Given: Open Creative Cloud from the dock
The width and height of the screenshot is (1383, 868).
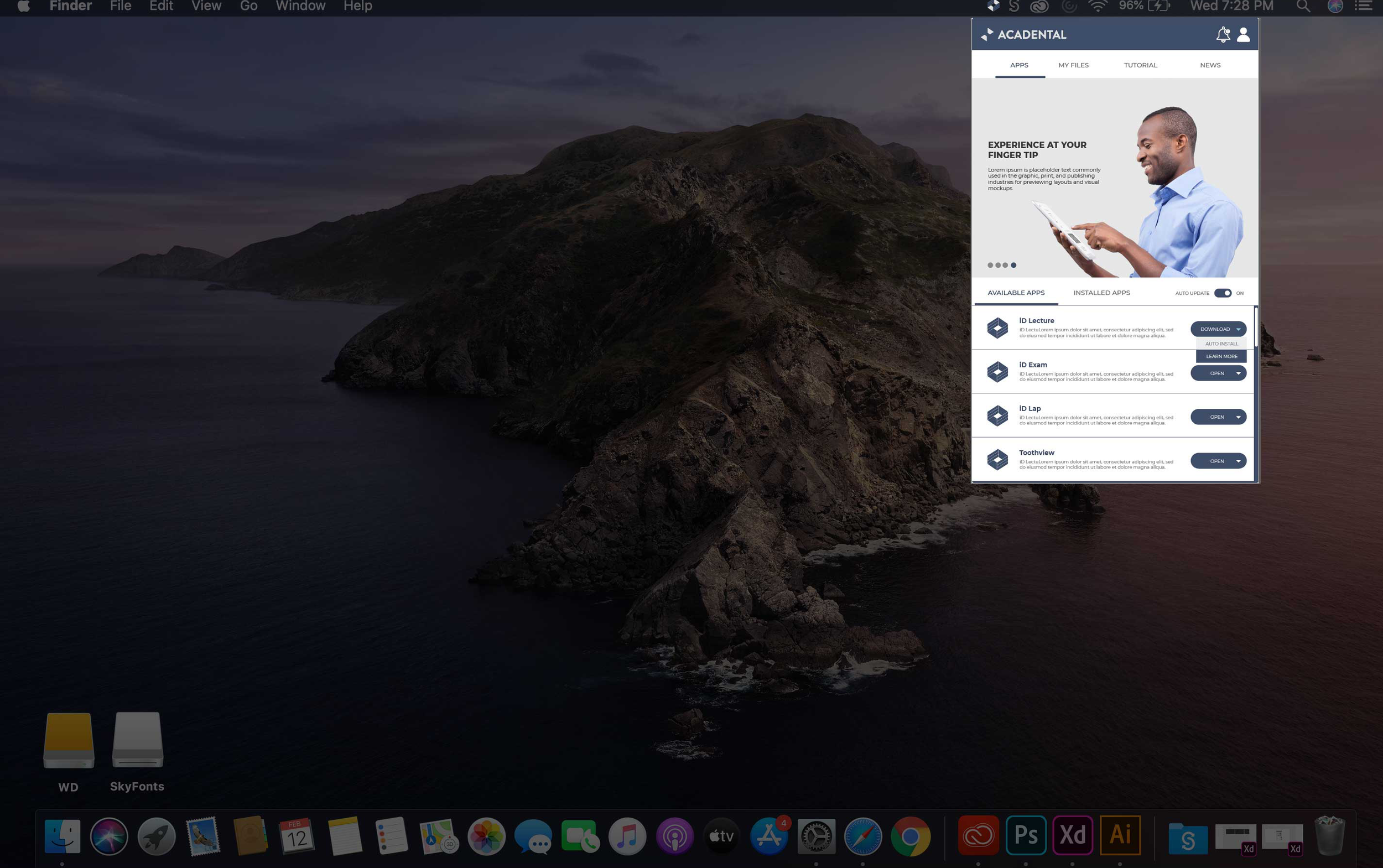Looking at the screenshot, I should (978, 835).
